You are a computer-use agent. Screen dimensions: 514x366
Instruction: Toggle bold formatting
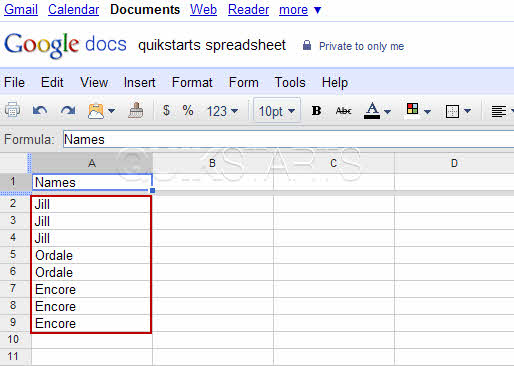316,111
